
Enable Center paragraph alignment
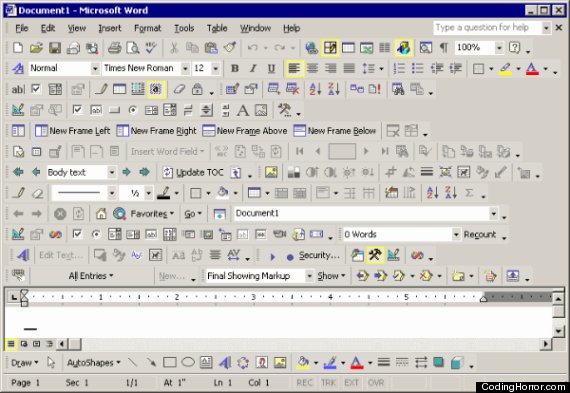pos(312,68)
